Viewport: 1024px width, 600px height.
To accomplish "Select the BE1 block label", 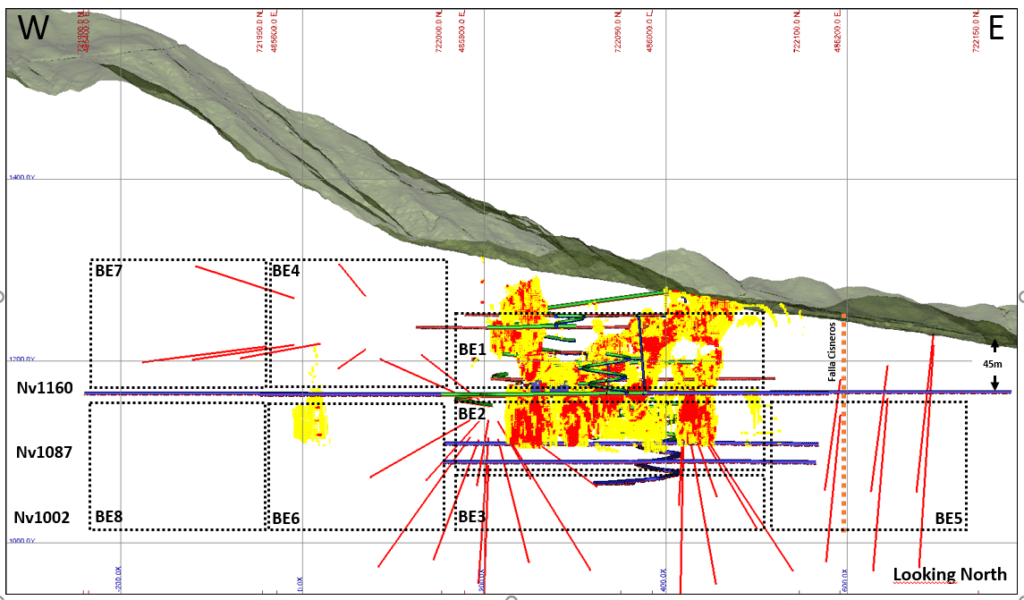I will tap(471, 350).
